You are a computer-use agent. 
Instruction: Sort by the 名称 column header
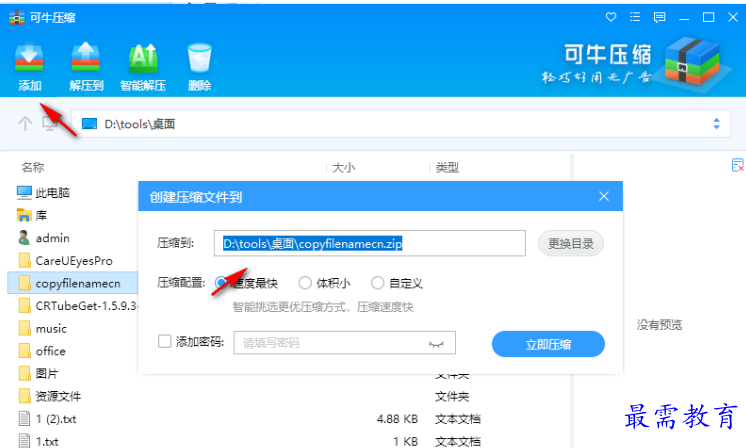33,167
